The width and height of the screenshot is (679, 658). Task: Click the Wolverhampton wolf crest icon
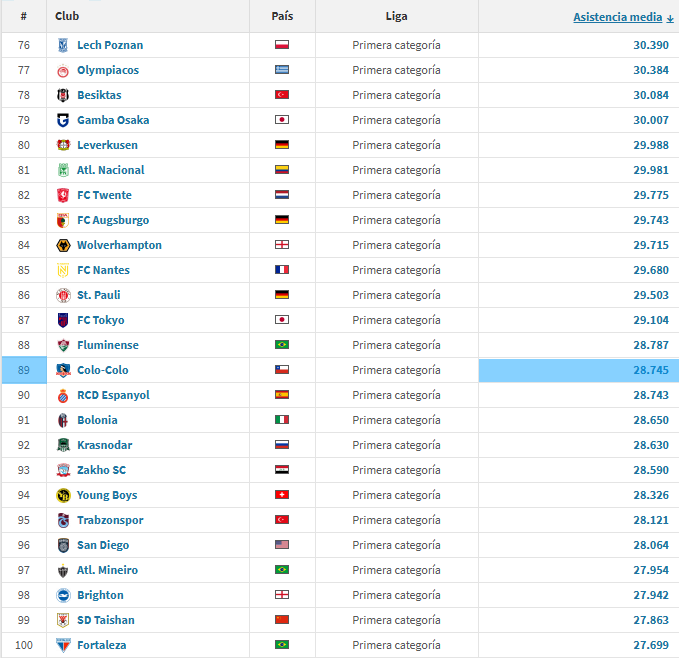click(x=63, y=245)
